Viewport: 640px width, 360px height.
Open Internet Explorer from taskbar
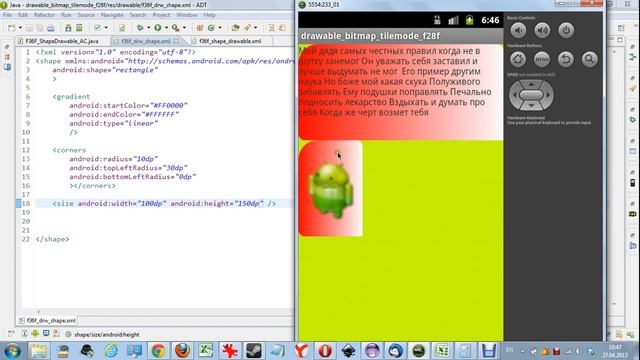pos(111,351)
